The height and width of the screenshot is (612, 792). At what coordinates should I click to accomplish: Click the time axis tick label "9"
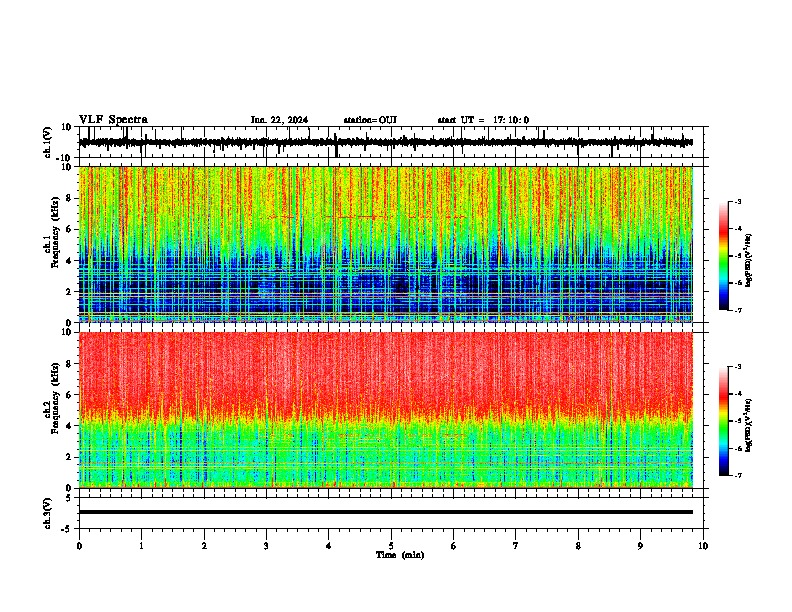pyautogui.click(x=640, y=546)
